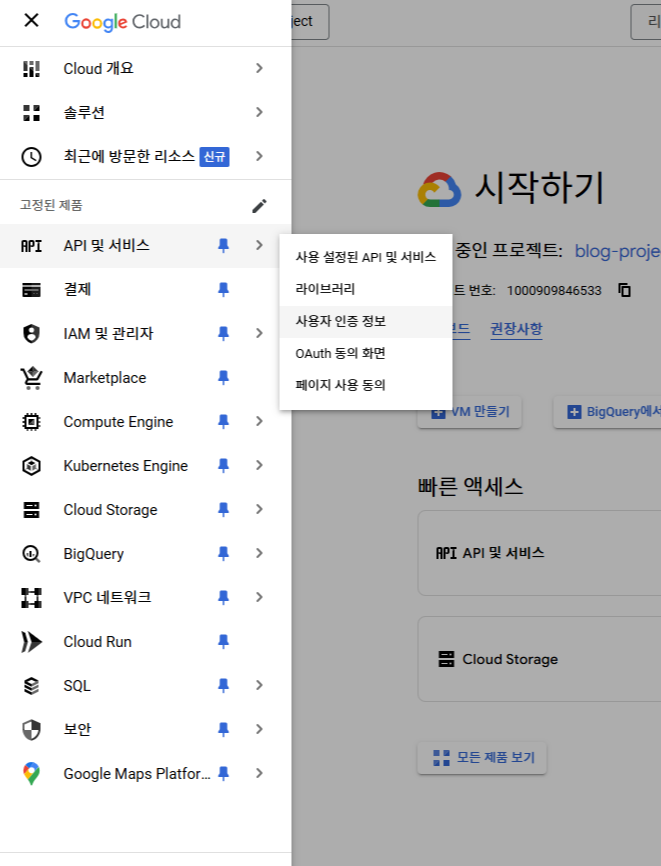Open the blog-project link
This screenshot has width=661, height=866.
tap(617, 251)
